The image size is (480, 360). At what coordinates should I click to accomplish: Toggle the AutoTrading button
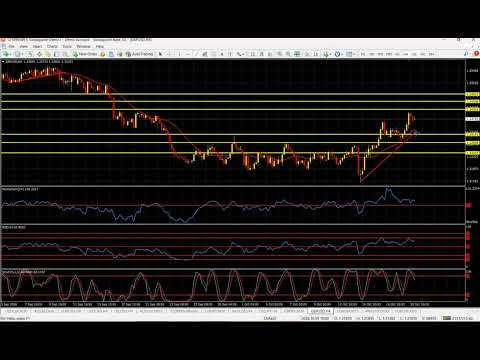pos(139,54)
